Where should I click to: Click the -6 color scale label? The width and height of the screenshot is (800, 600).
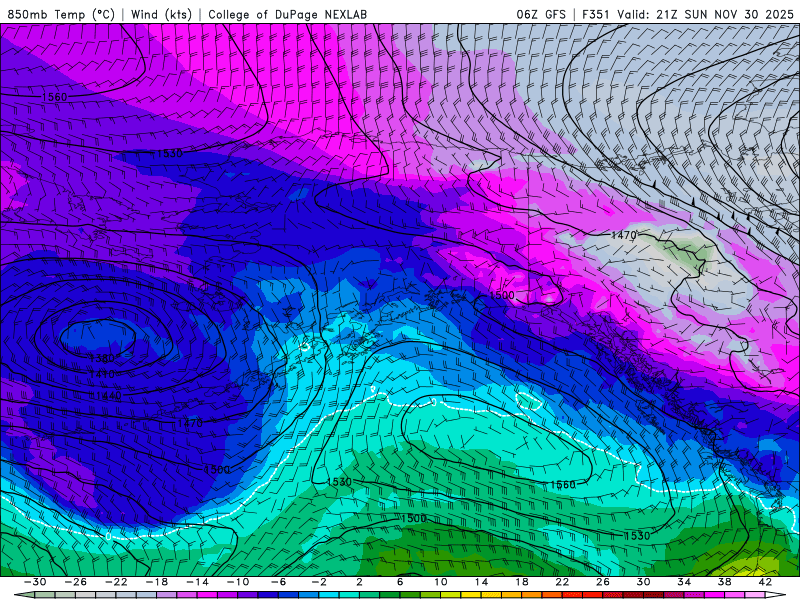(x=279, y=582)
